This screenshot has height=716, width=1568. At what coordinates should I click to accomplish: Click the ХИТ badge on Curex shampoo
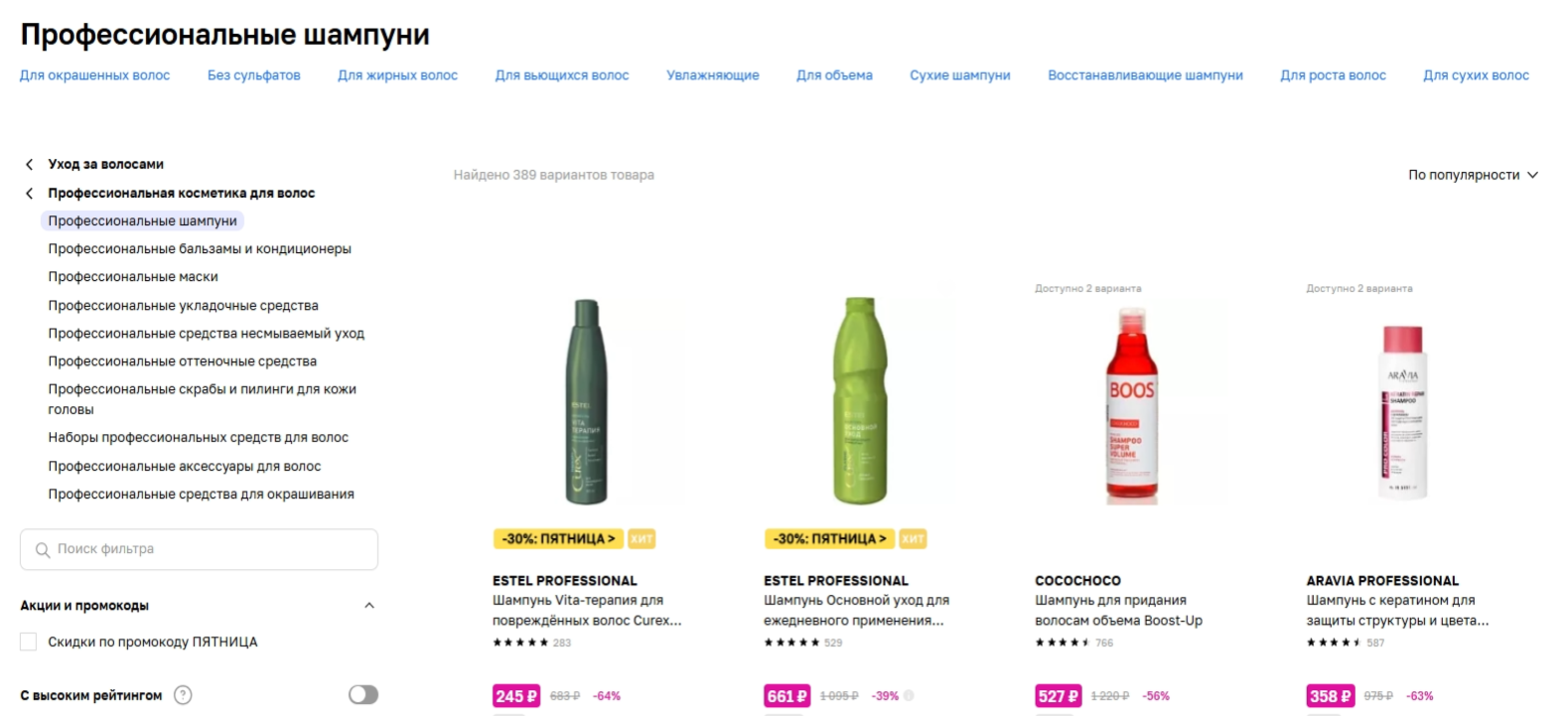tap(641, 539)
